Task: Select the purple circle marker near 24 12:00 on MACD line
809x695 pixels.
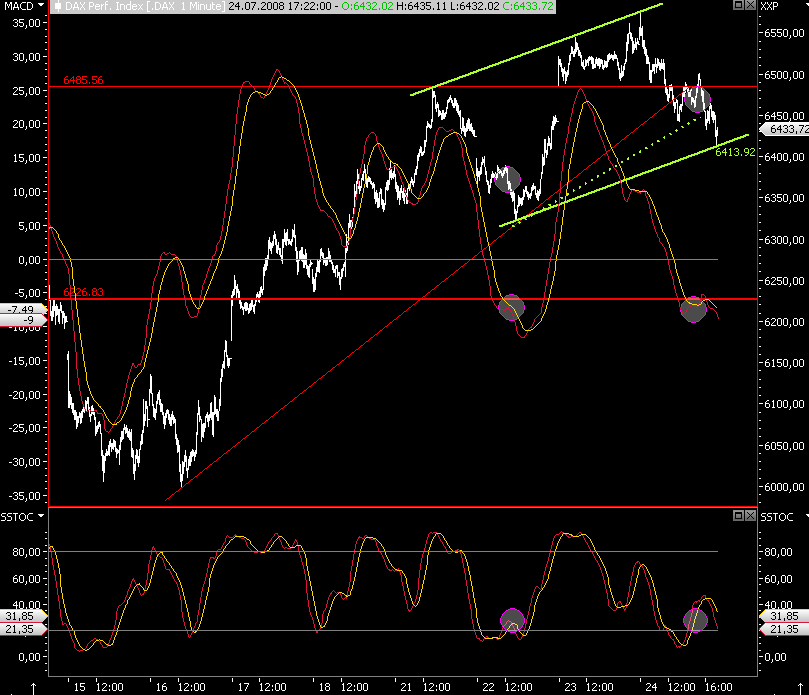Action: pyautogui.click(x=693, y=309)
